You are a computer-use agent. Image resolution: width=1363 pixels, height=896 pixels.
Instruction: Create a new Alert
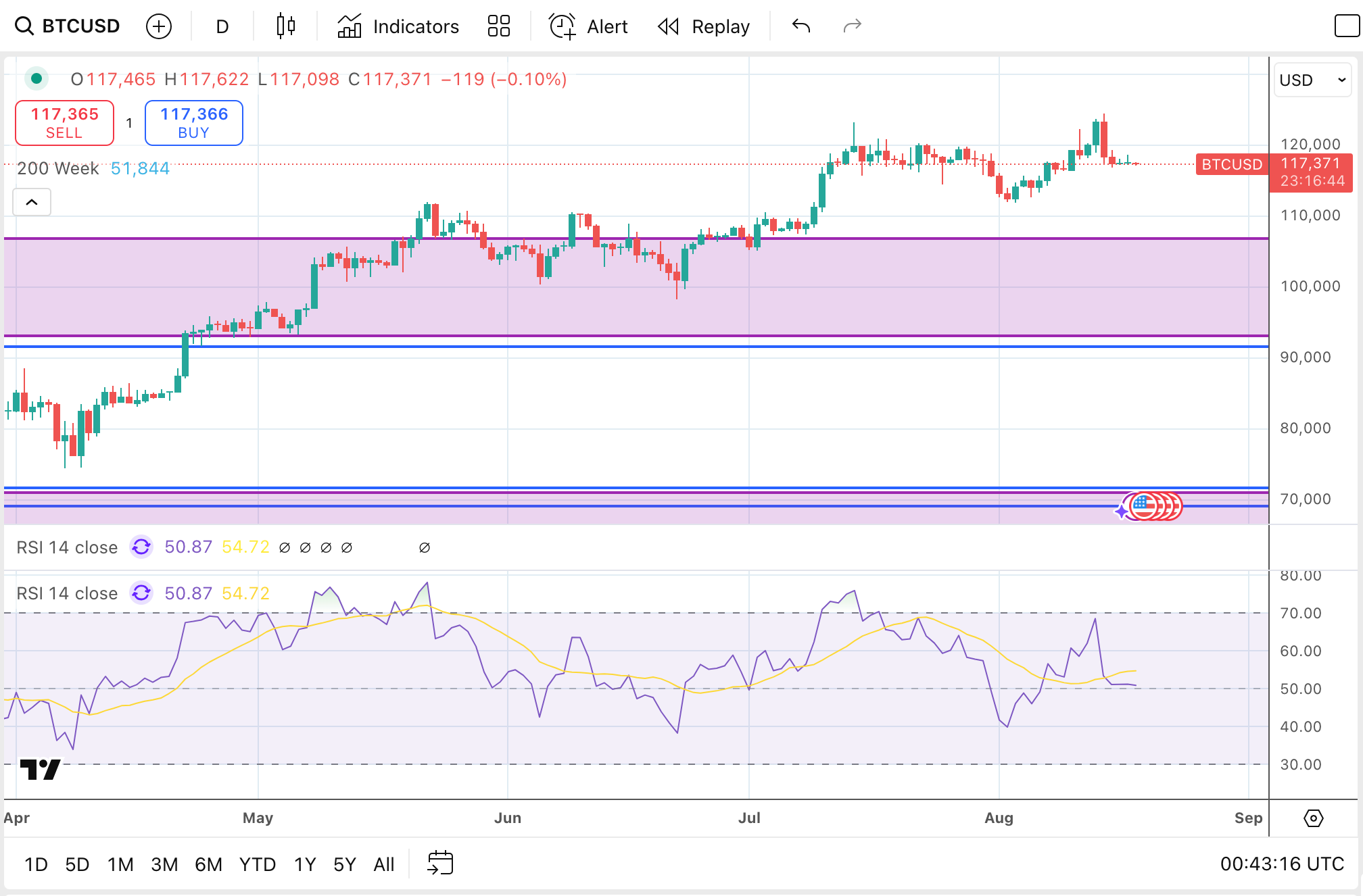tap(588, 26)
